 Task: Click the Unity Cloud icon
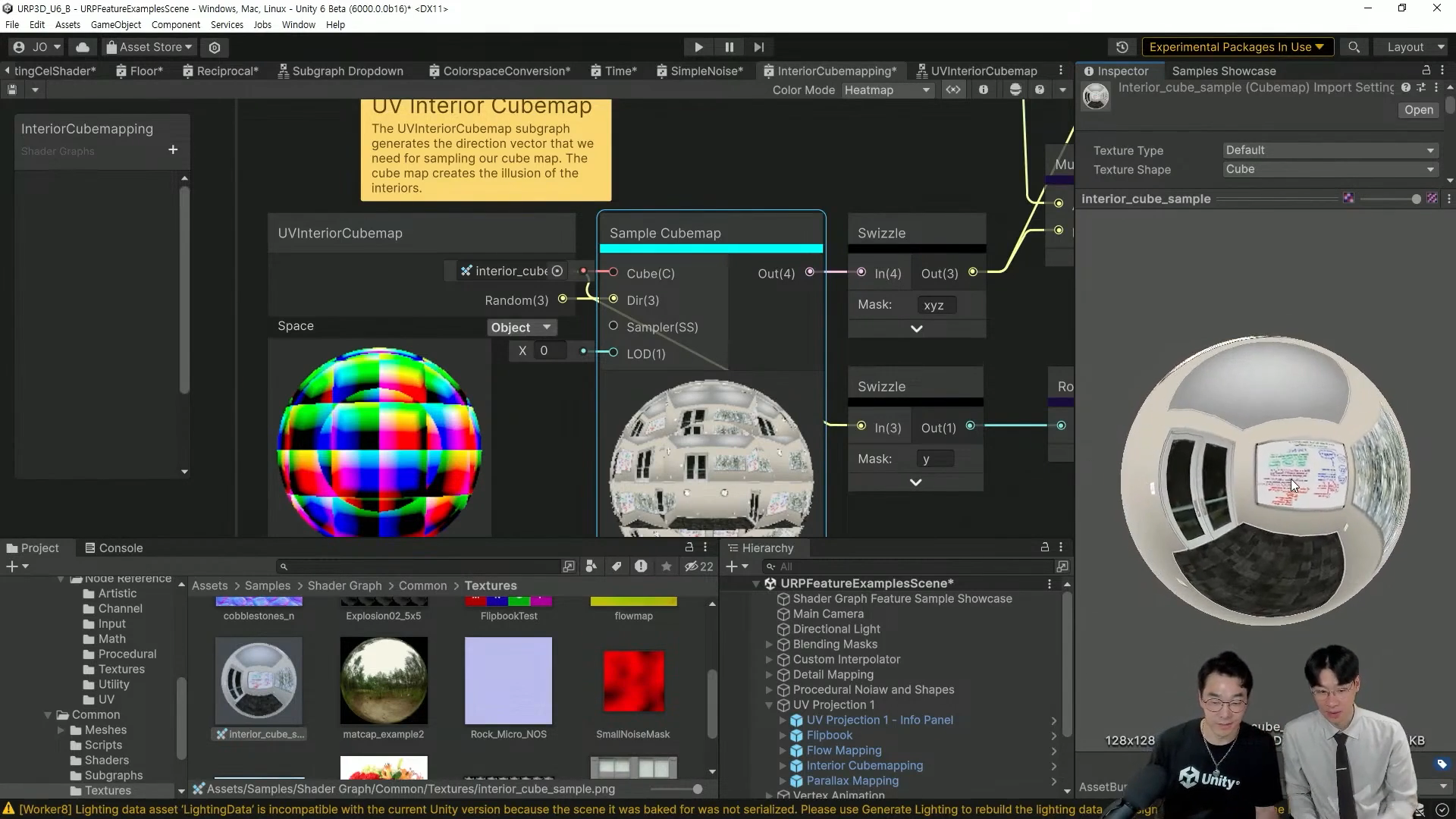pyautogui.click(x=83, y=47)
